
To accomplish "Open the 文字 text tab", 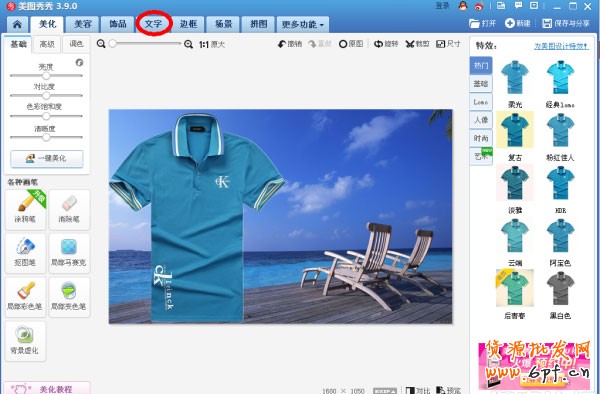I will tap(153, 24).
